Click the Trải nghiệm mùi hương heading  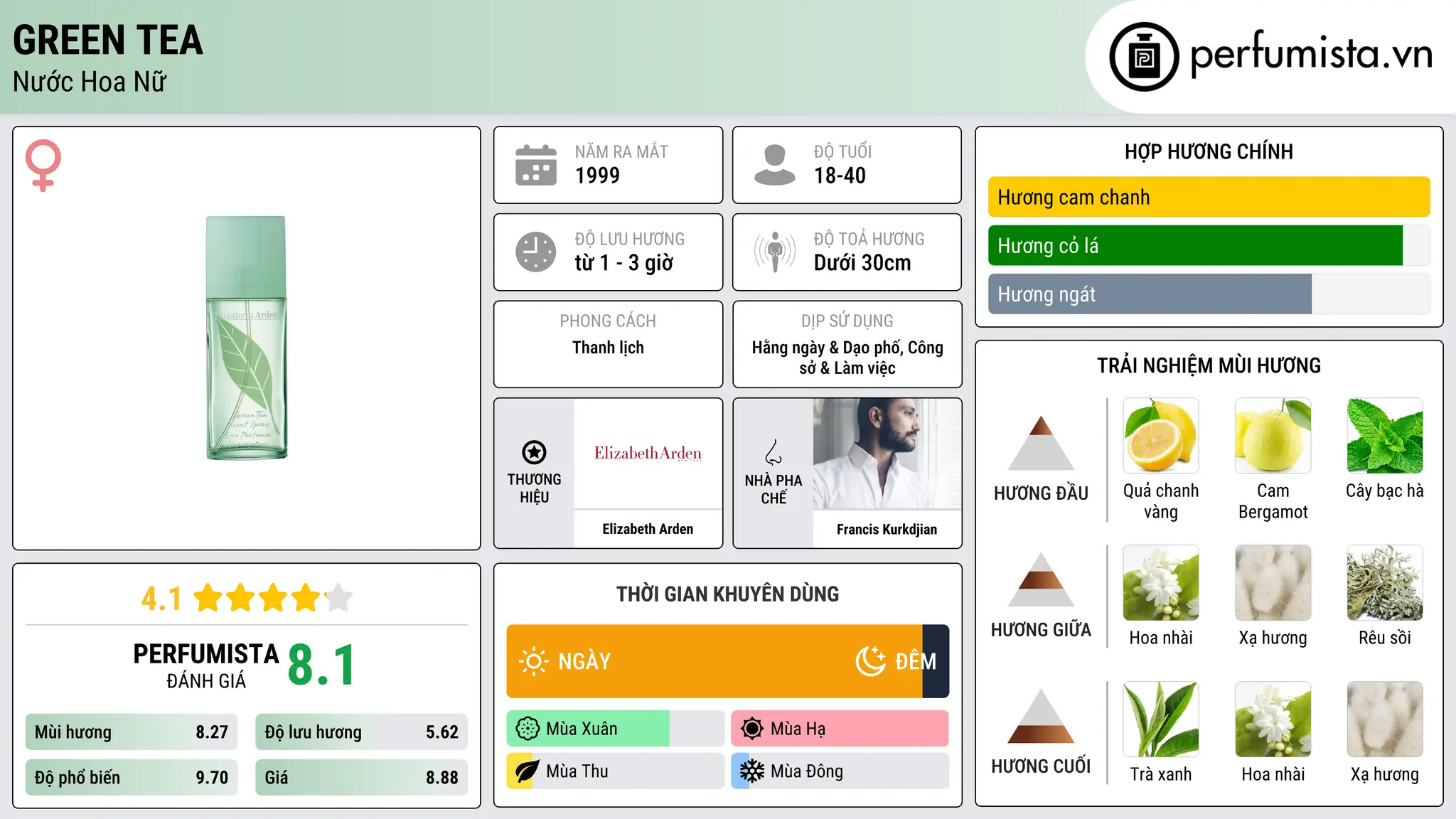[x=1209, y=365]
